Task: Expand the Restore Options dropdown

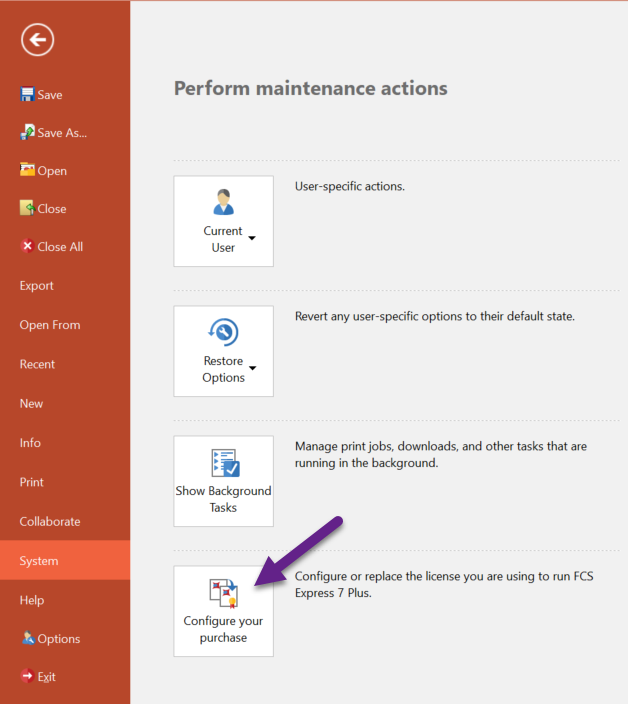Action: (x=224, y=351)
